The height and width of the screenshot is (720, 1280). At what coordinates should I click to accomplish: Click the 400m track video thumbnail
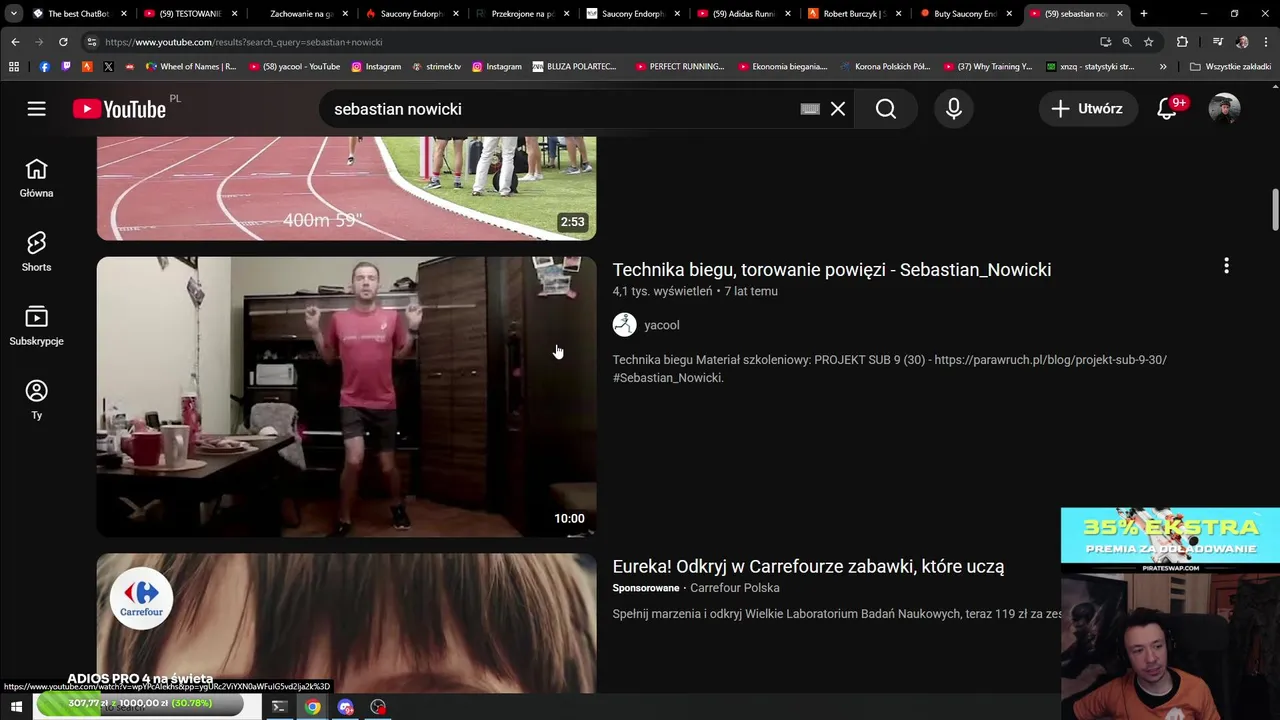click(346, 188)
